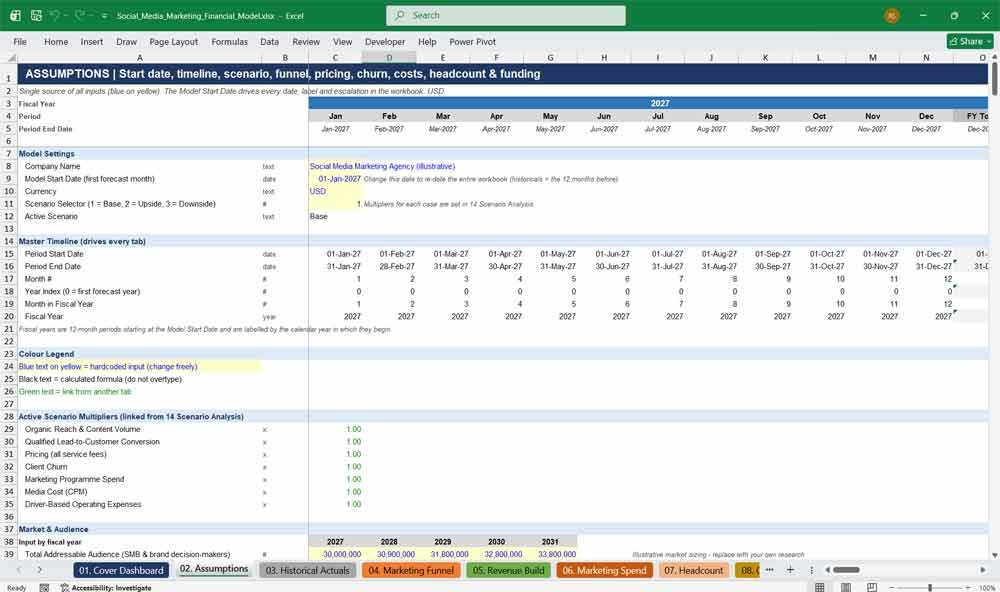The width and height of the screenshot is (1000, 592).
Task: Open the File menu
Action: tap(20, 41)
